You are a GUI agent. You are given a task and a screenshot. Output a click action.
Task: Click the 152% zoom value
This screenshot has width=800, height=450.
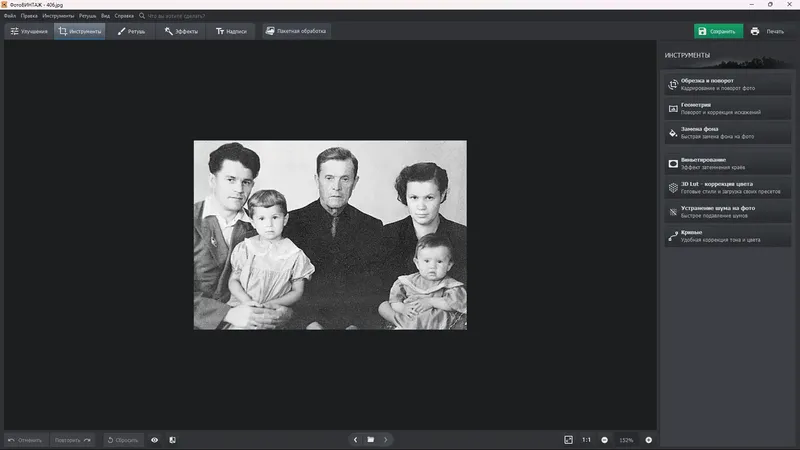tap(626, 440)
